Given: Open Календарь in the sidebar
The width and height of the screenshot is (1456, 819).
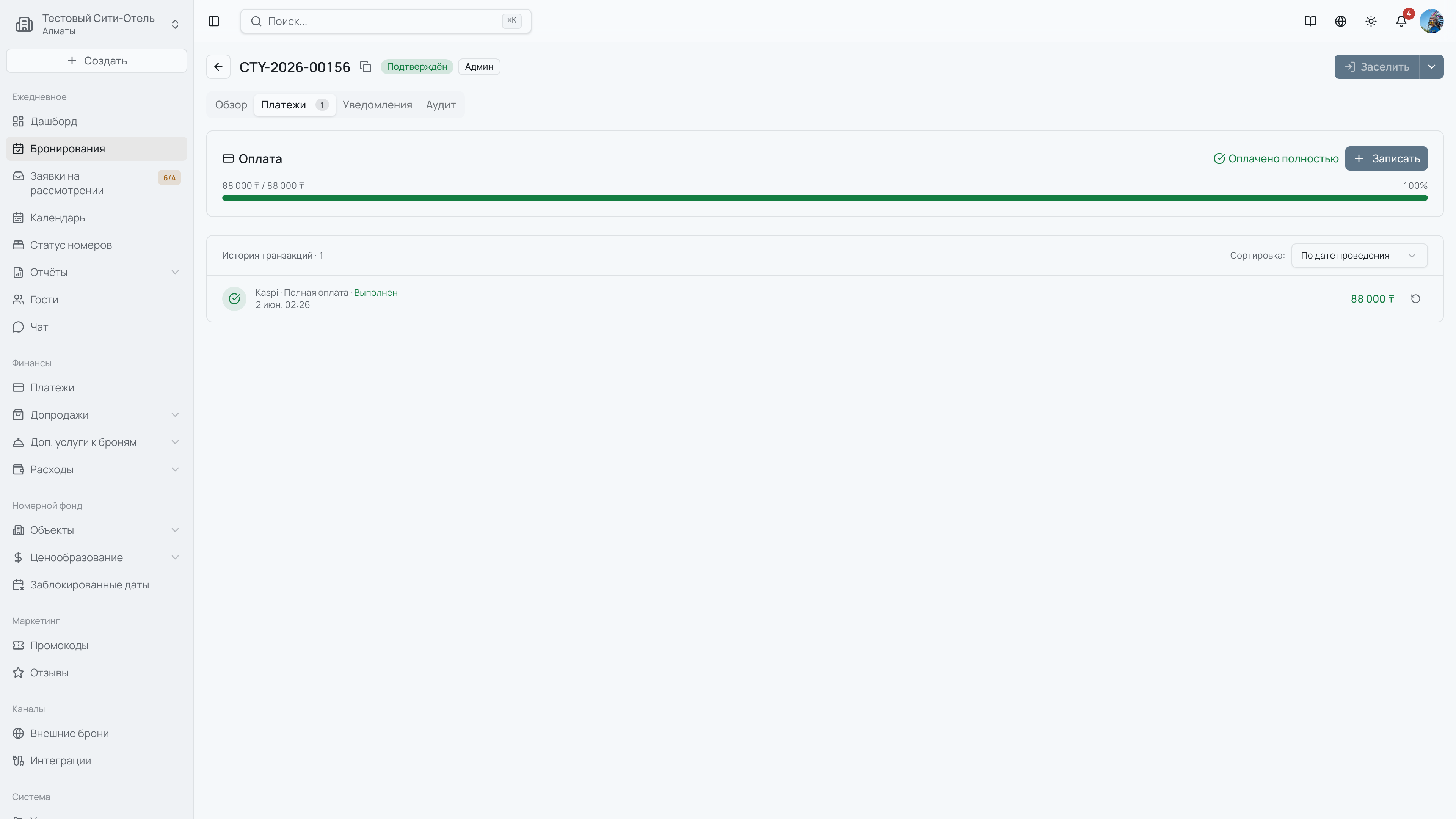Looking at the screenshot, I should [97, 218].
